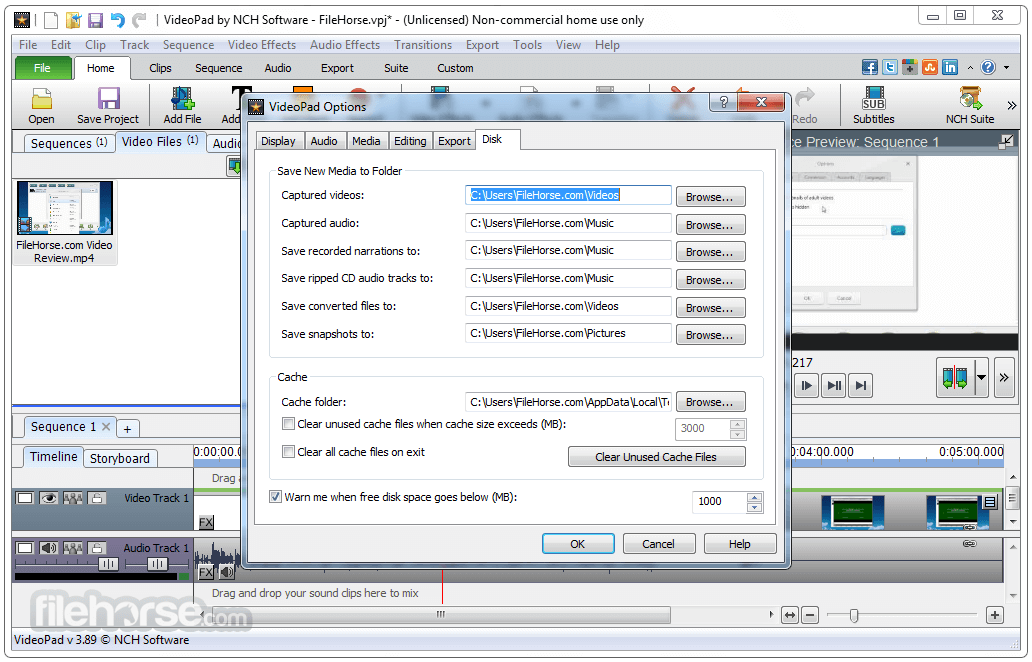Open the Subtitles tool

873,105
